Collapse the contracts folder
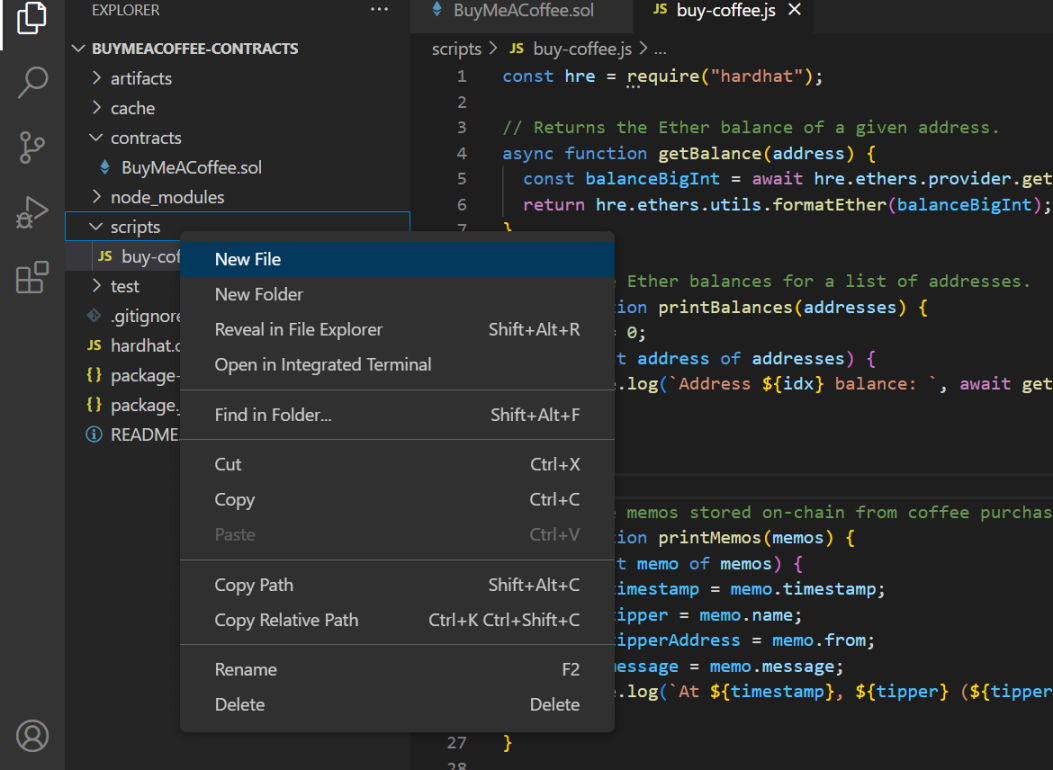1053x770 pixels. tap(146, 138)
